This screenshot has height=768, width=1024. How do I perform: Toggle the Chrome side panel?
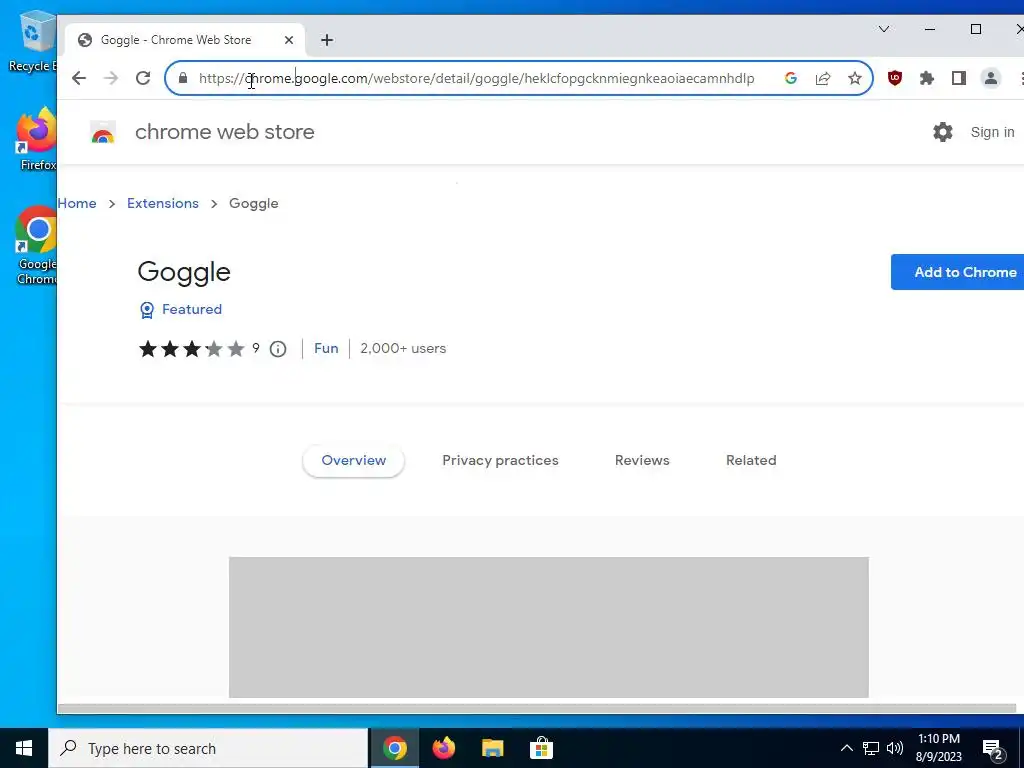pos(959,78)
